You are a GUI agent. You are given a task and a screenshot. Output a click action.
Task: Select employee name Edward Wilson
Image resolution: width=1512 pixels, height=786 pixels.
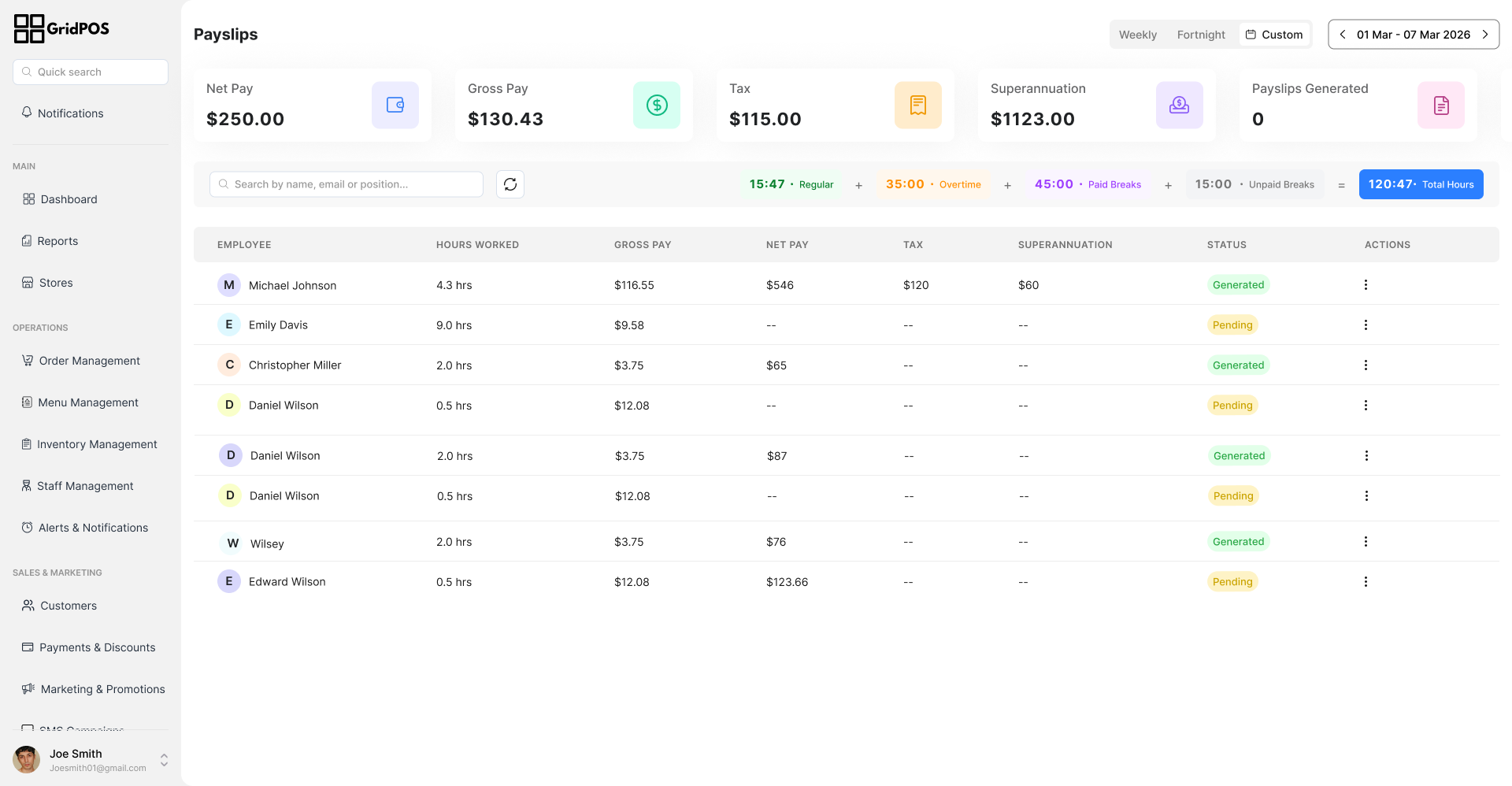pos(287,582)
